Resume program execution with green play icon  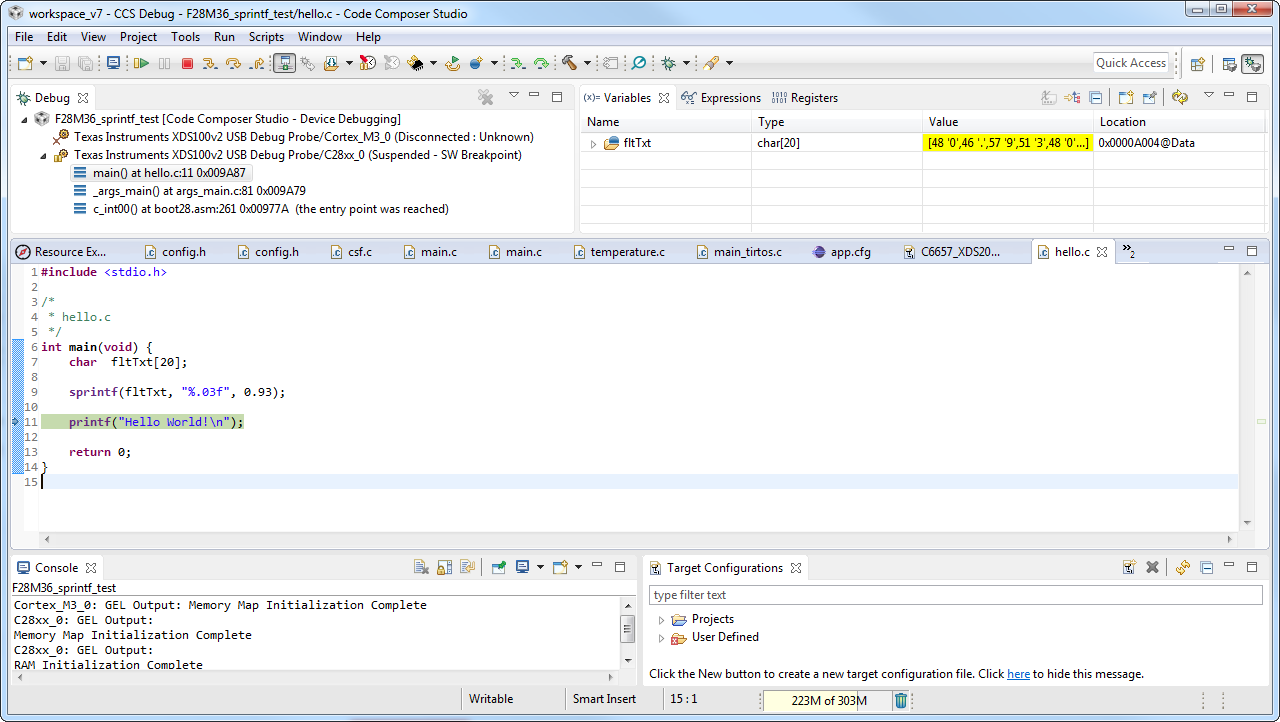coord(141,63)
